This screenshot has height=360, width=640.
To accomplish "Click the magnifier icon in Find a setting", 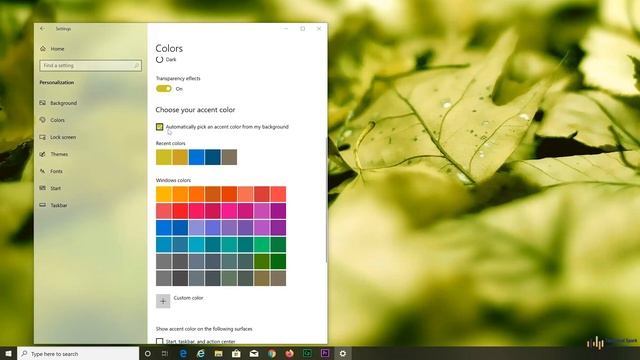I will pos(136,65).
